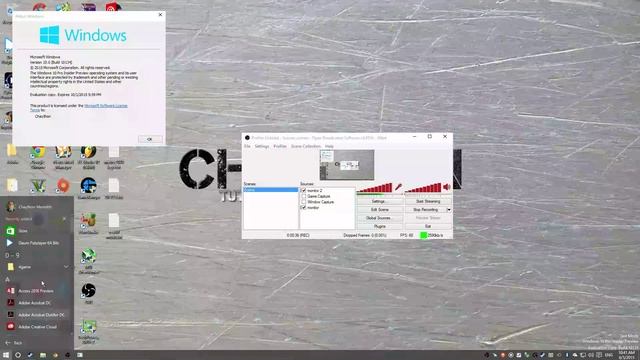Viewport: 640px width, 360px height.
Task: Open the Scene Collection menu in OBS
Action: point(306,146)
